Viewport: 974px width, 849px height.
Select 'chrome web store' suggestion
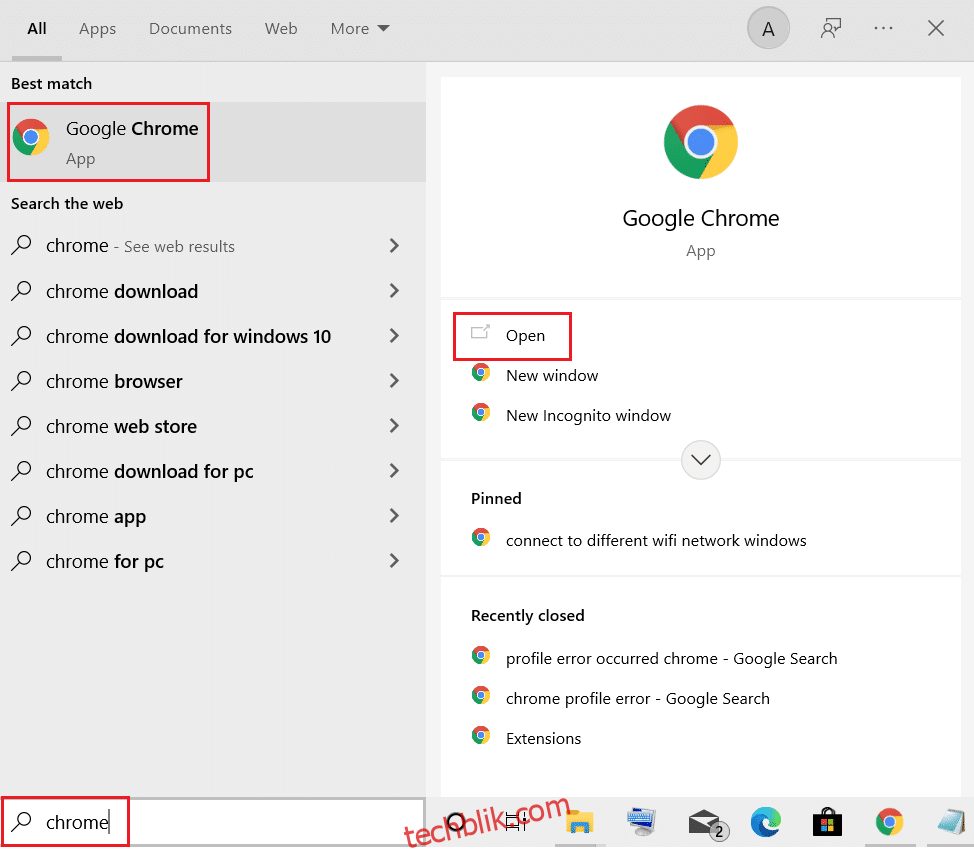(x=122, y=427)
